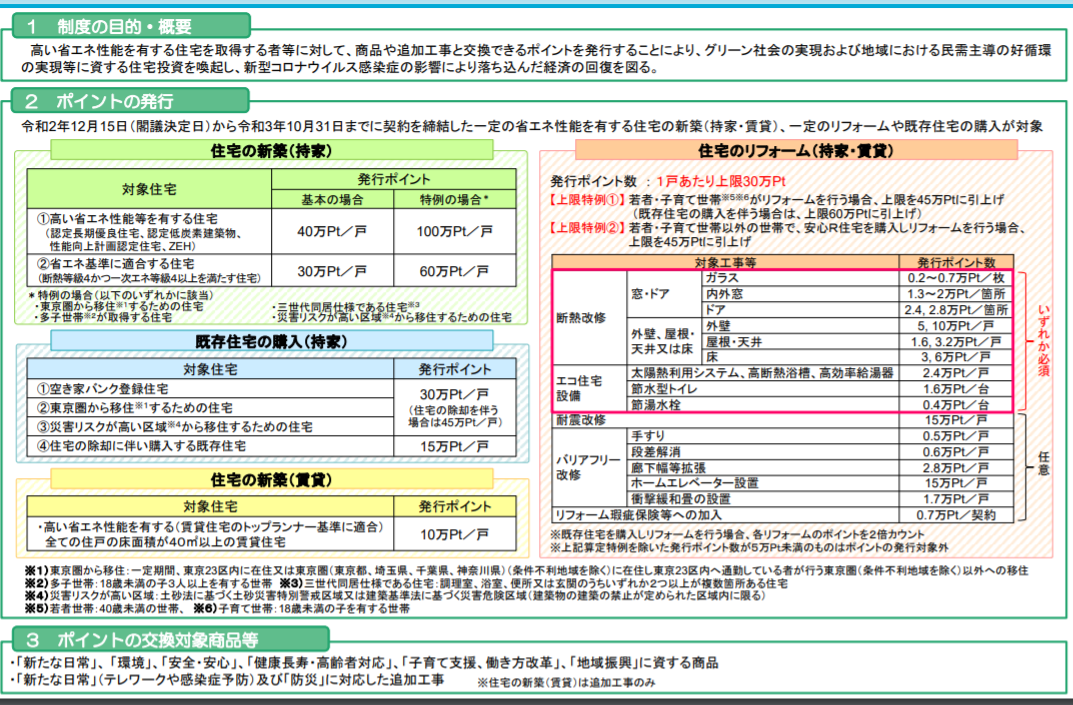Click the '60万Pt/戸' cell in new construction table
The width and height of the screenshot is (1073, 705).
click(x=457, y=271)
